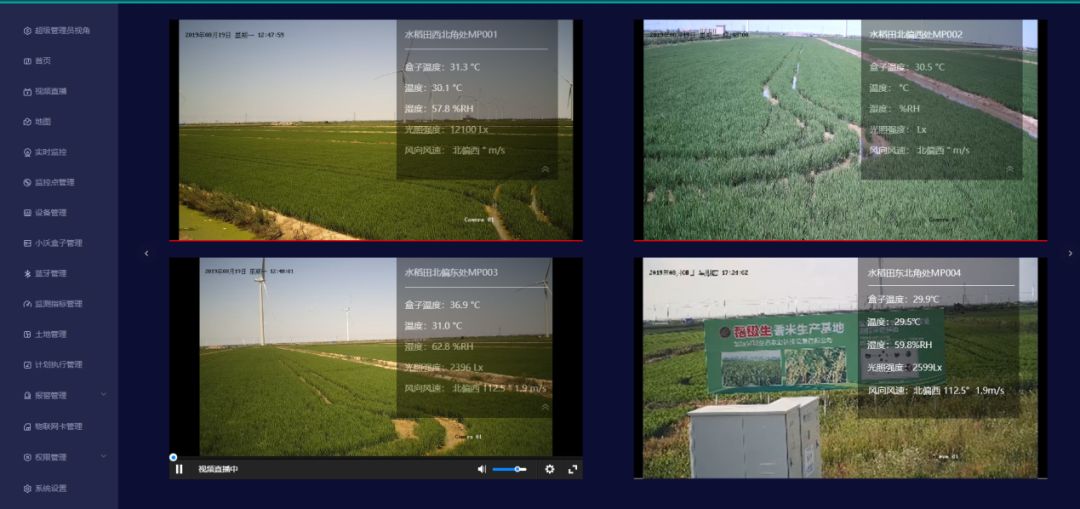The width and height of the screenshot is (1080, 509).
Task: Click the 蓝牙管理 Bluetooth icon
Action: [x=28, y=273]
